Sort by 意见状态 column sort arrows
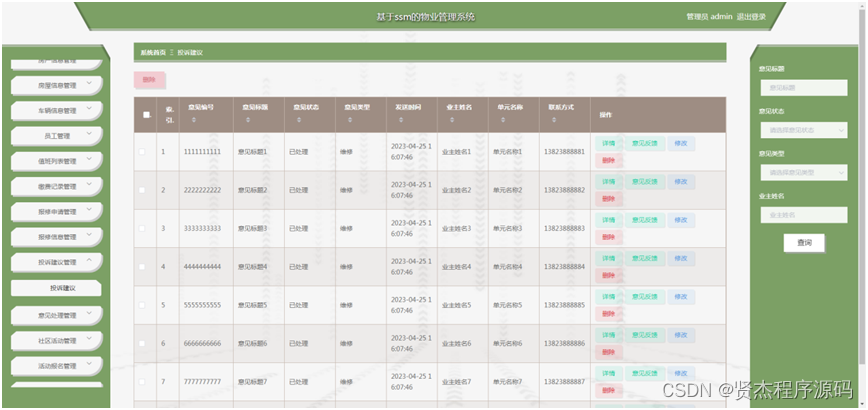This screenshot has width=868, height=410. 298,120
